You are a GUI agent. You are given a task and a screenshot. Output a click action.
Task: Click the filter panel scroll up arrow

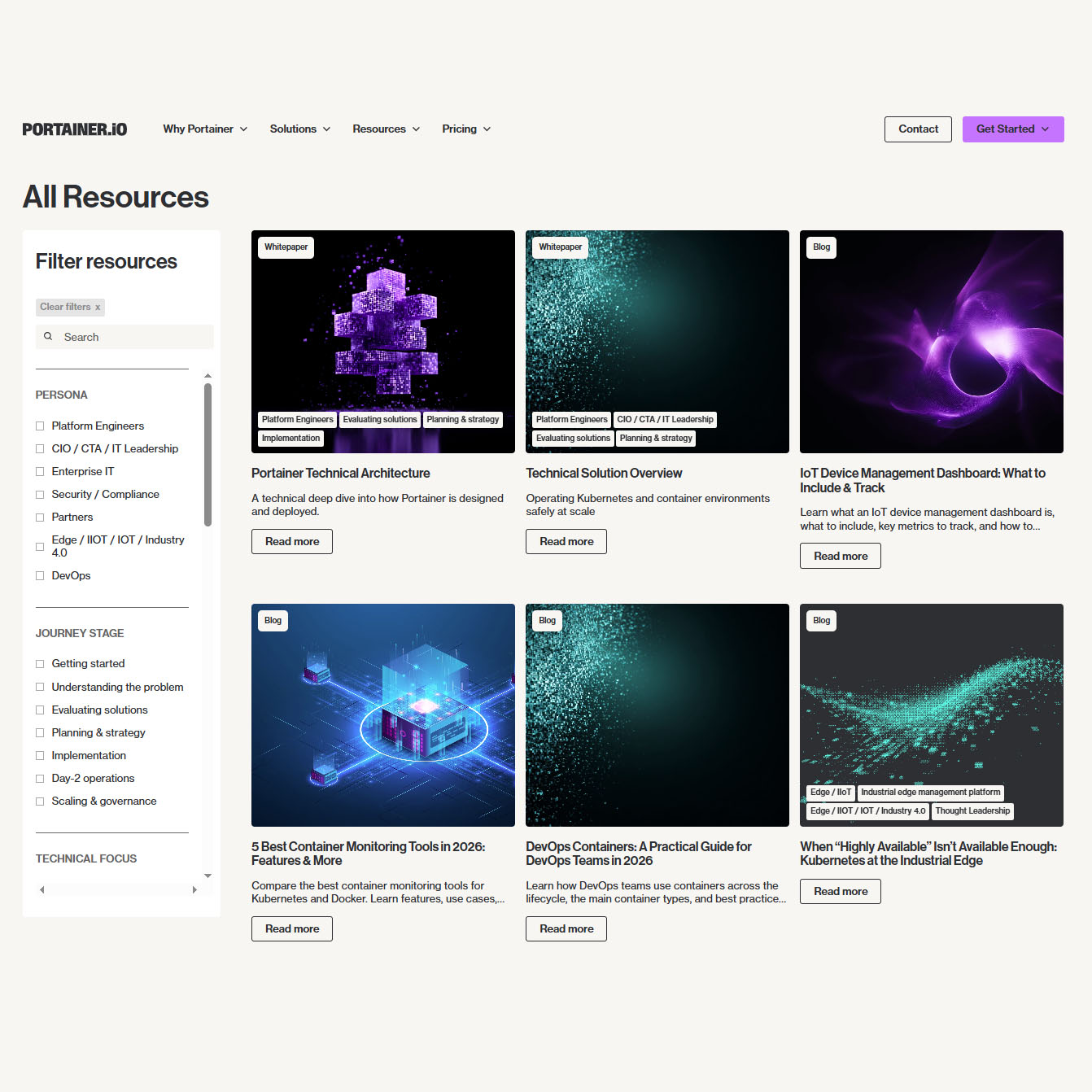(207, 376)
